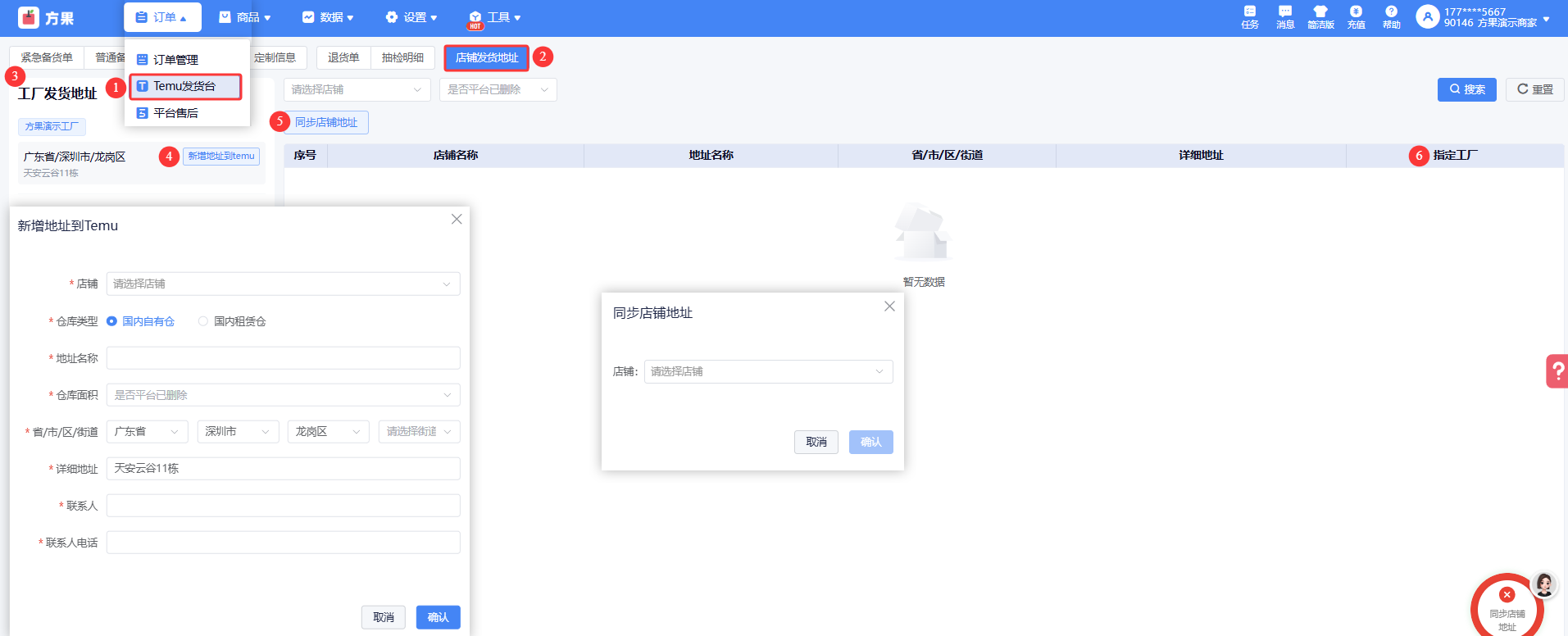Image resolution: width=1568 pixels, height=636 pixels.
Task: Open the 工具 top menu
Action: (x=495, y=17)
